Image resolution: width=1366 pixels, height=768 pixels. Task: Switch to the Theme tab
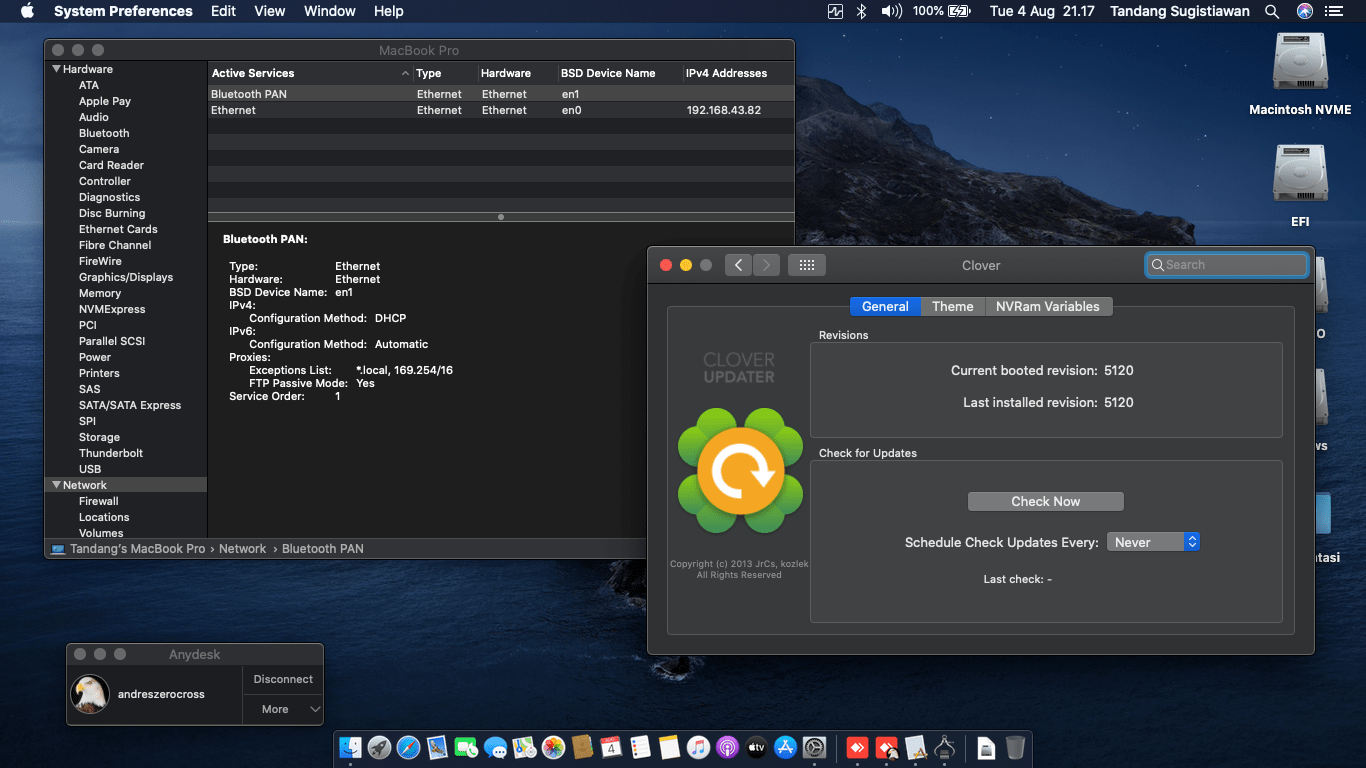point(952,306)
